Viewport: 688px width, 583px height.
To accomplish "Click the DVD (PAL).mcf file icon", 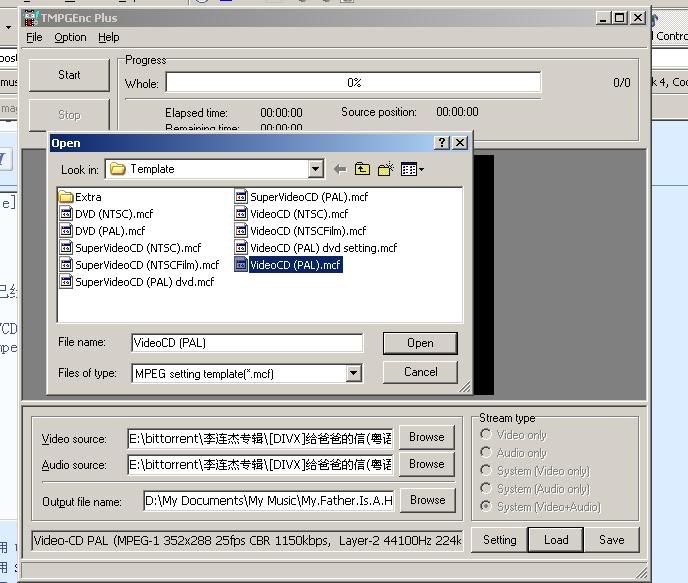I will [x=66, y=230].
